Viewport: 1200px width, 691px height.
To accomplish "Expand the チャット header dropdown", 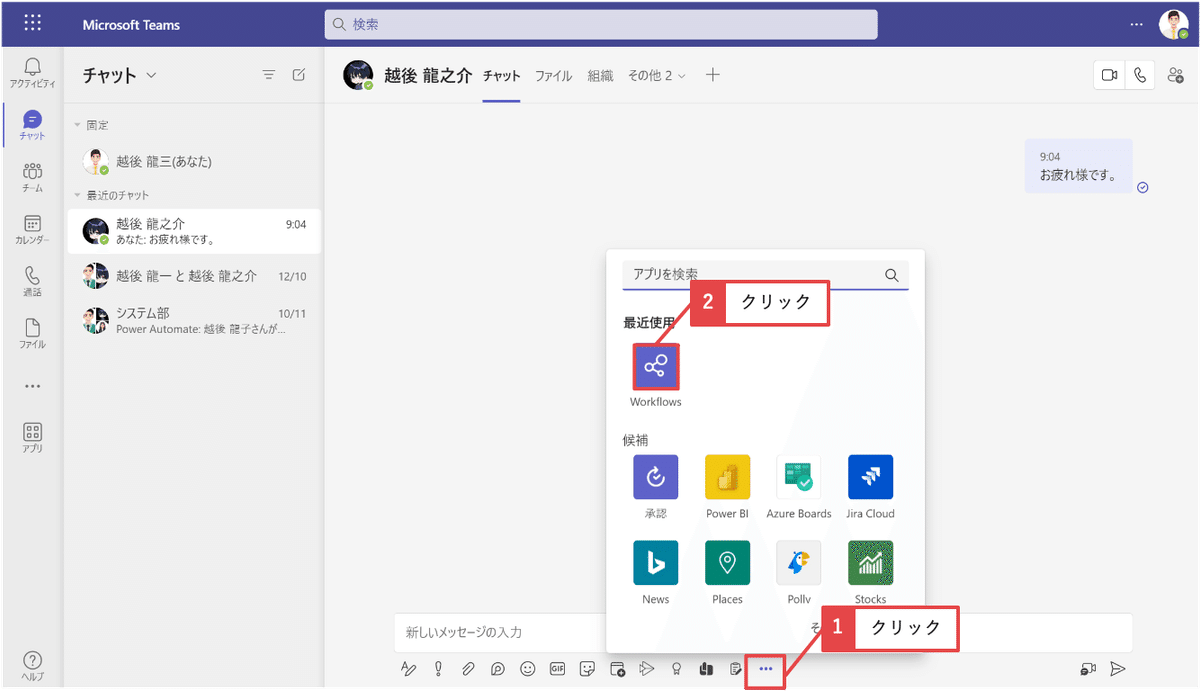I will (152, 75).
